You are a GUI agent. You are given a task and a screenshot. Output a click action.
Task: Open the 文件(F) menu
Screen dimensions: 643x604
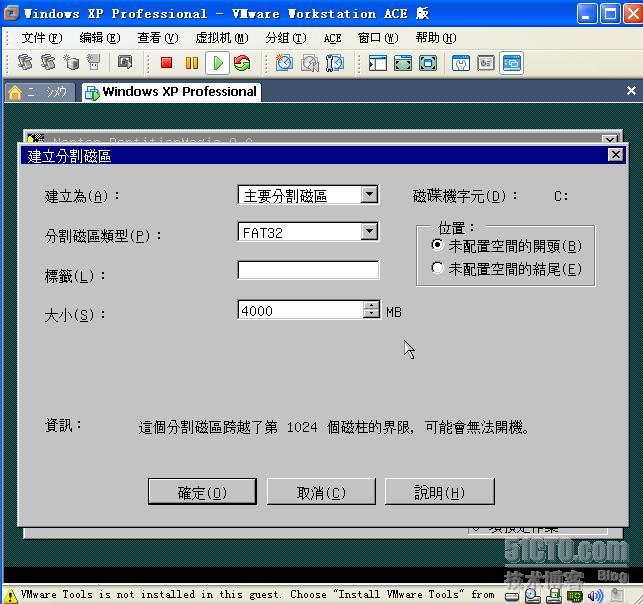point(41,38)
